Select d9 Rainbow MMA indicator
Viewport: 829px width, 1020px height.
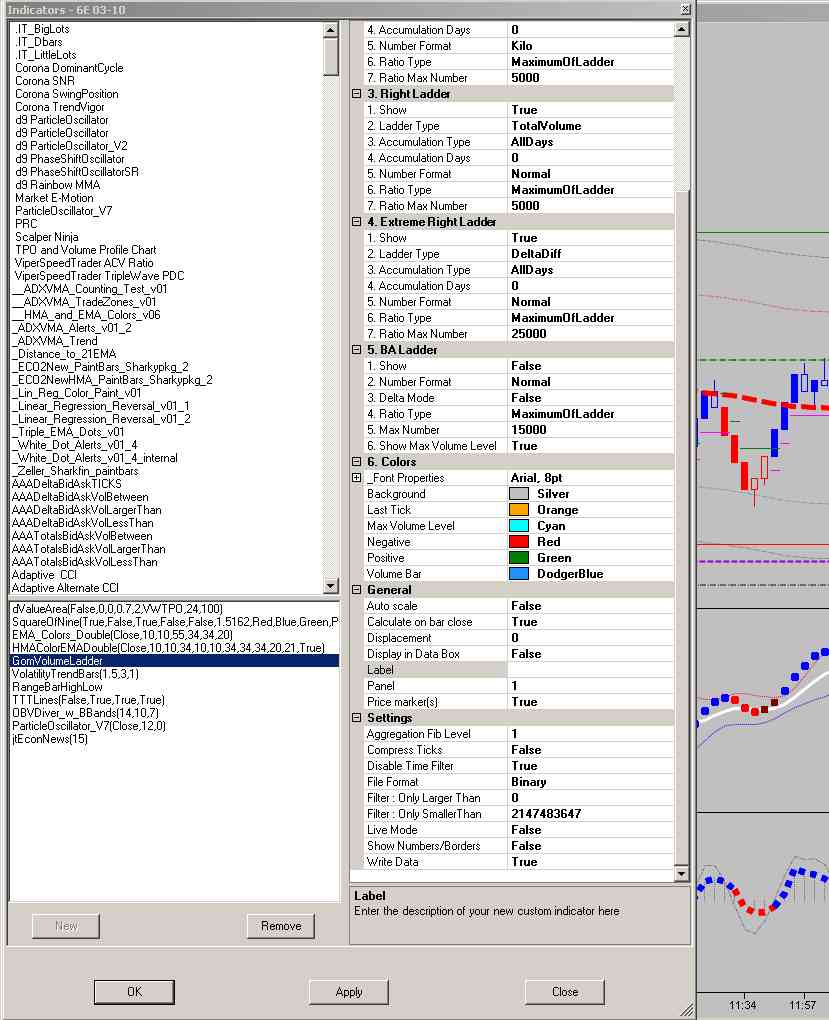pyautogui.click(x=57, y=185)
